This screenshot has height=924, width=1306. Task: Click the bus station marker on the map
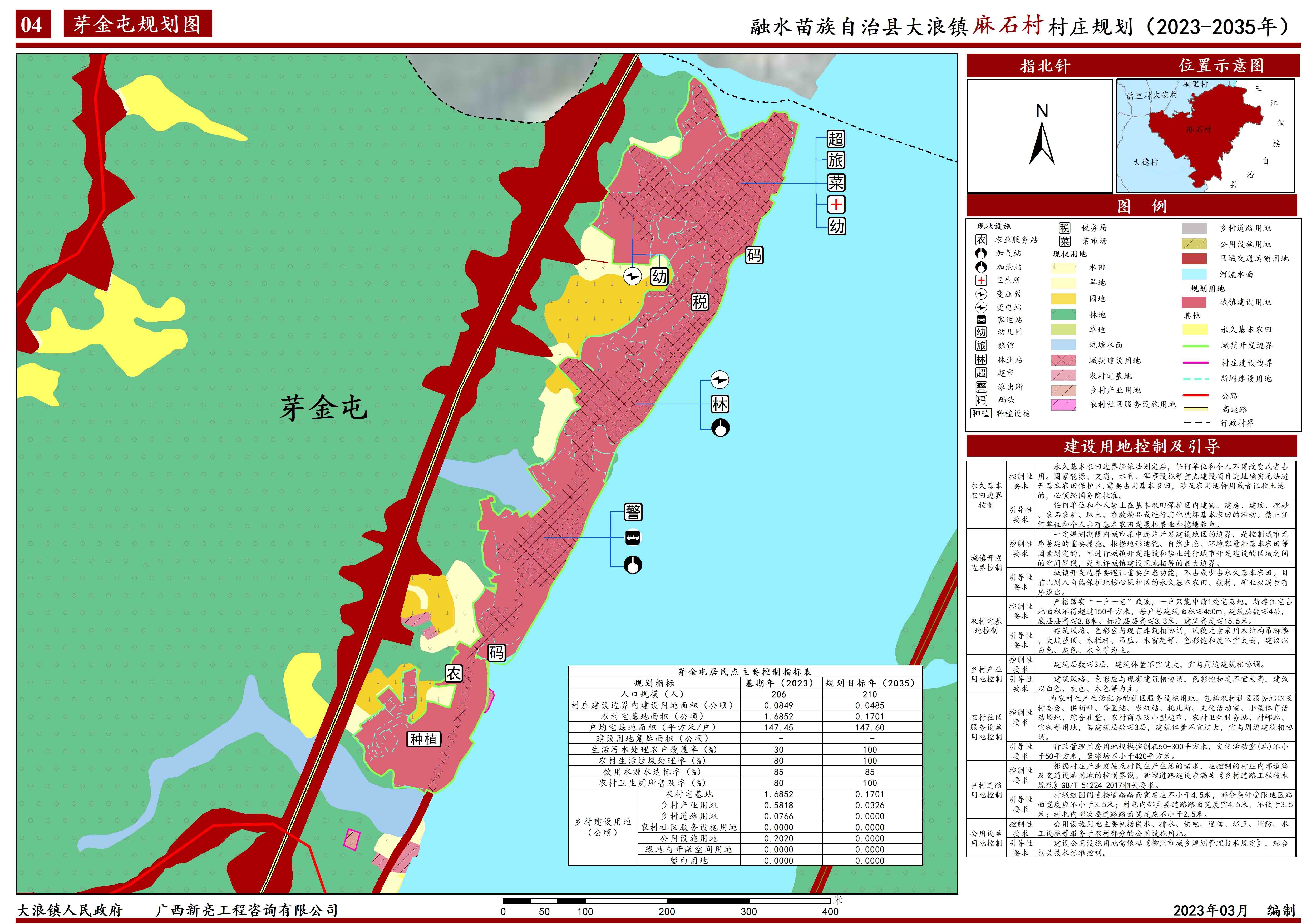coord(633,537)
